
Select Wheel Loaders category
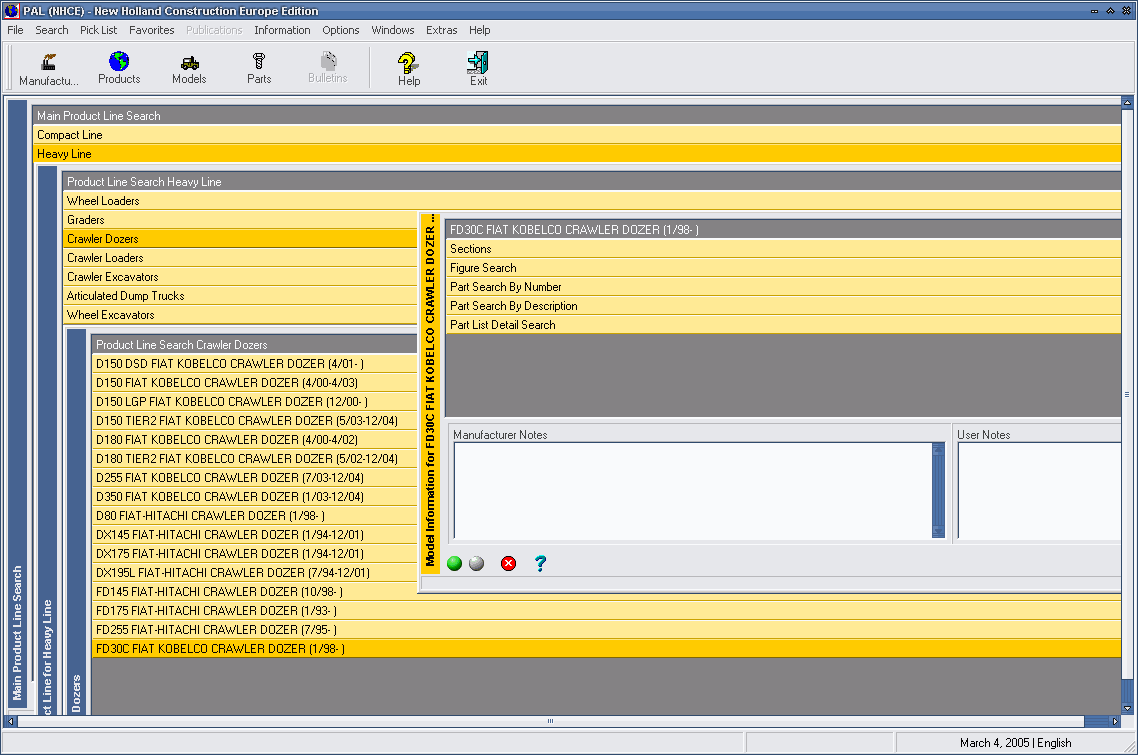tap(592, 201)
